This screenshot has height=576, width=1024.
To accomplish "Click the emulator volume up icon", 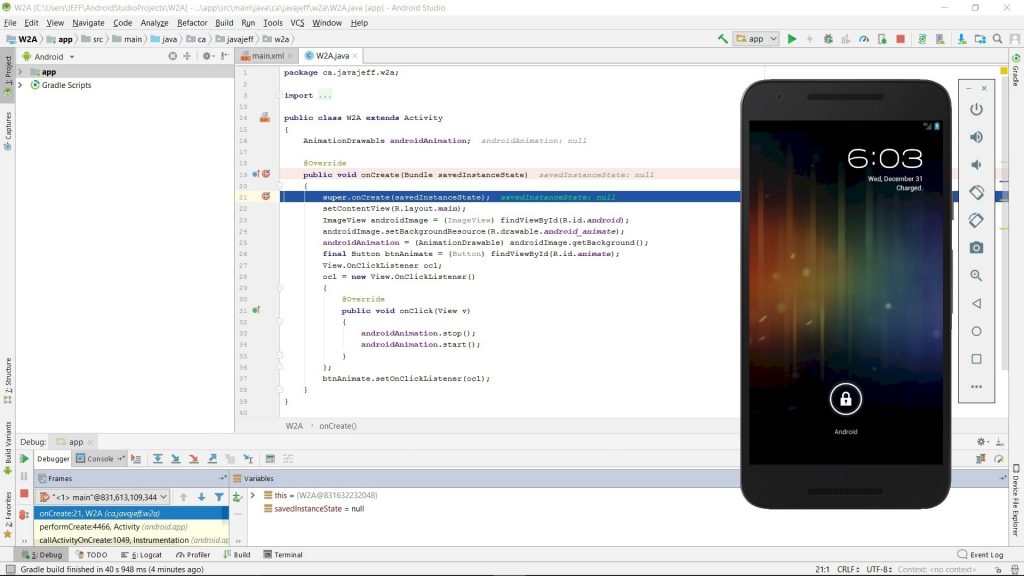I will (976, 137).
